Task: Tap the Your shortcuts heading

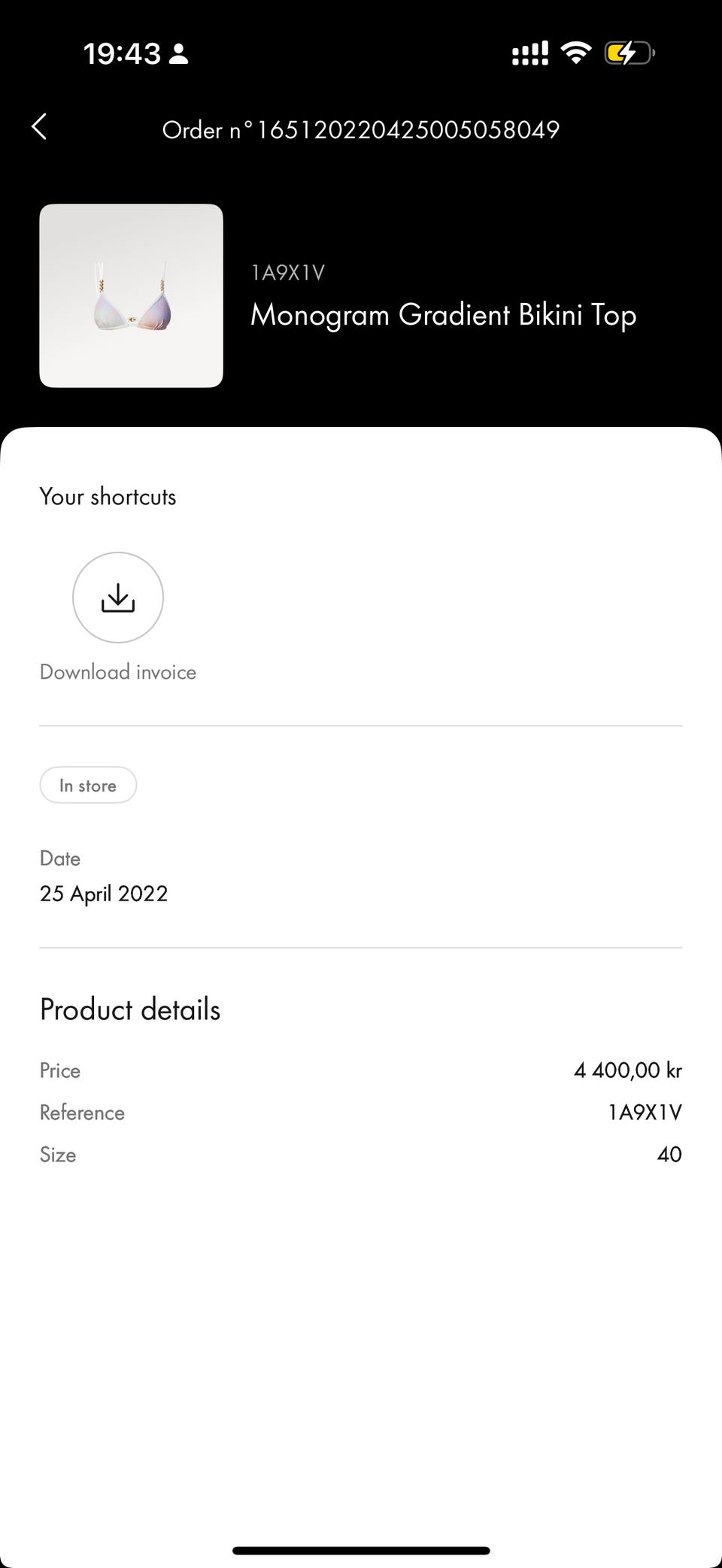Action: click(x=108, y=497)
